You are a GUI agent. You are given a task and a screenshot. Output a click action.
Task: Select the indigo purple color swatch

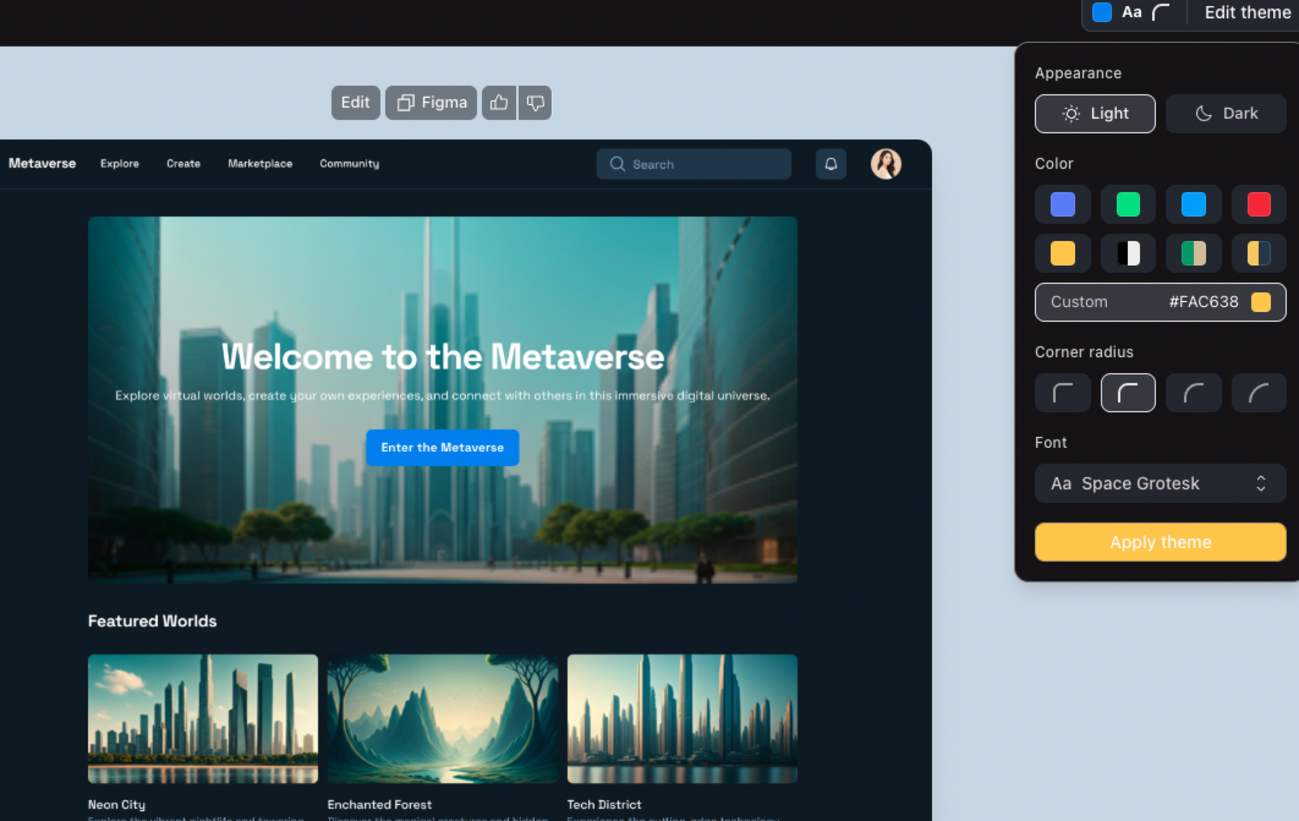(1063, 205)
